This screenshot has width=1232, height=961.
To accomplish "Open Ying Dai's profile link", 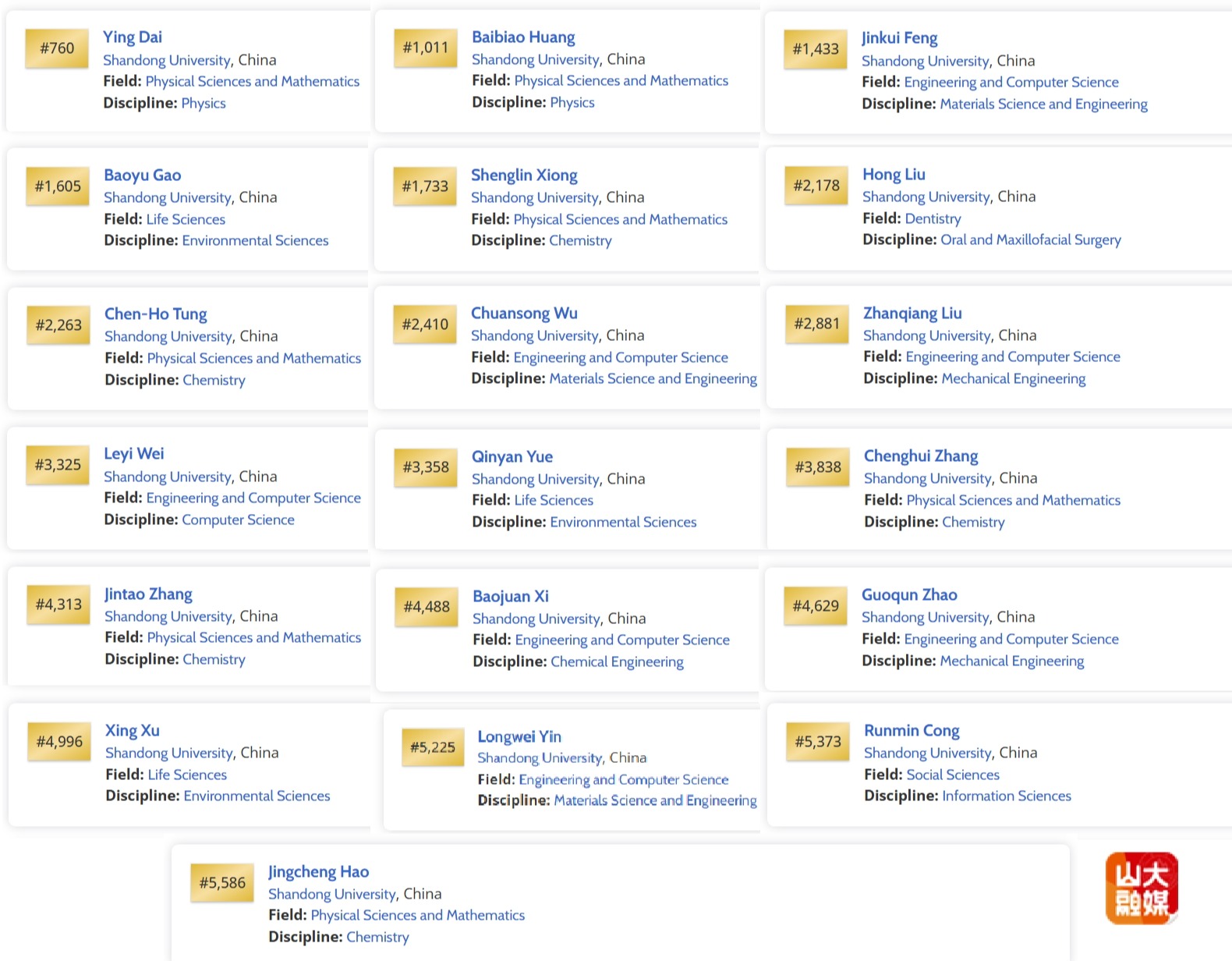I will [133, 37].
